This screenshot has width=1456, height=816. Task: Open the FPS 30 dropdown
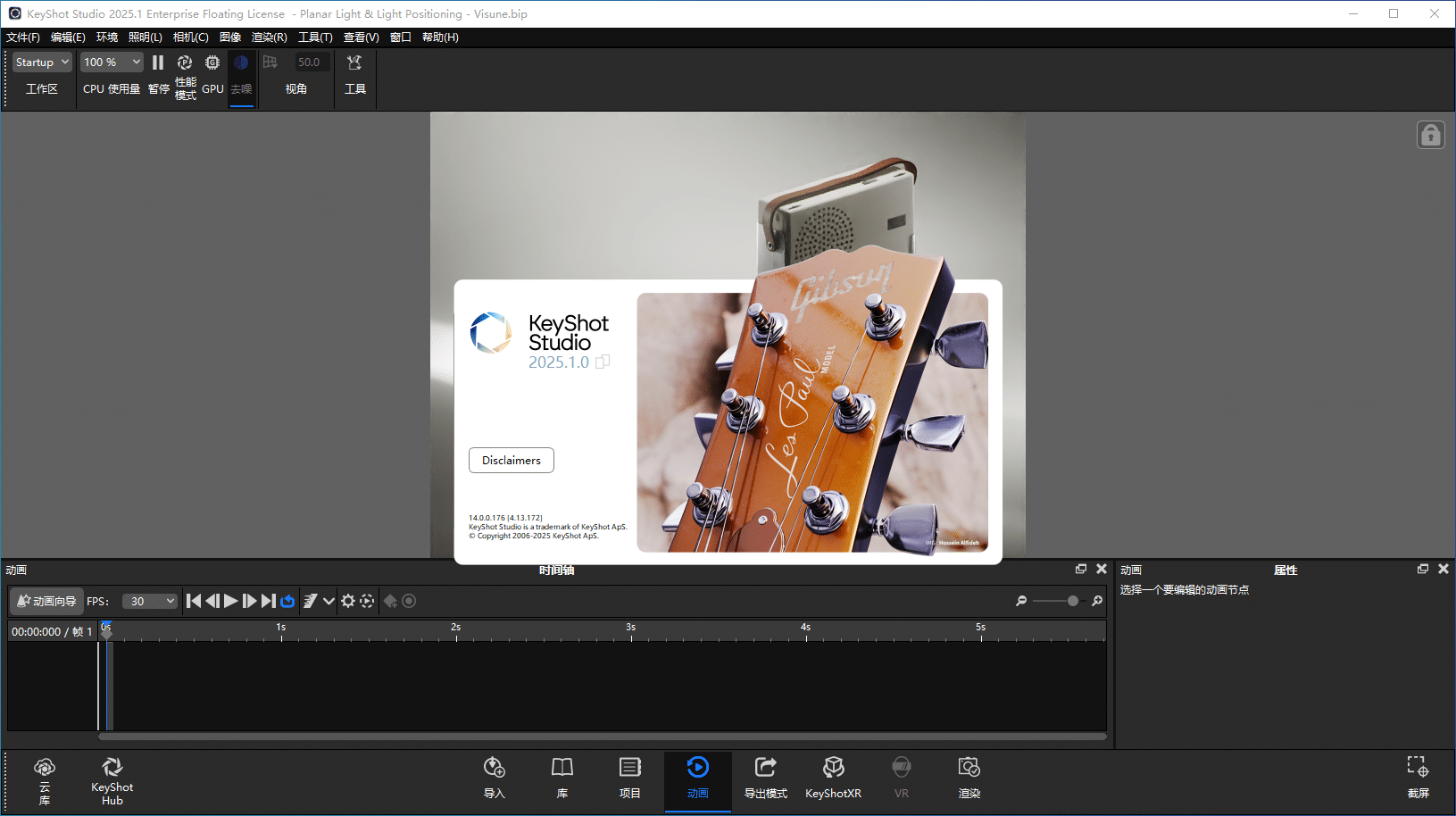[x=150, y=602]
